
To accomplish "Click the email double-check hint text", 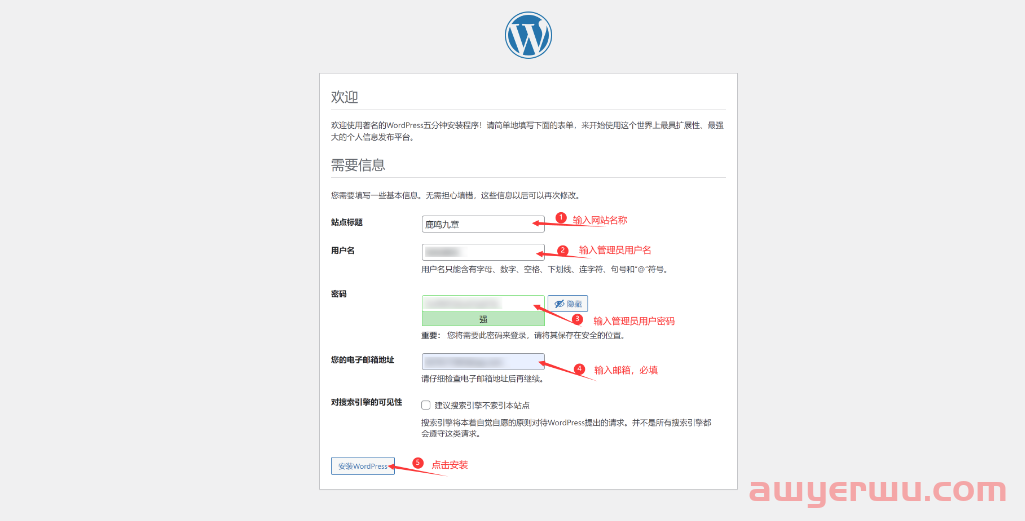I will coord(482,378).
